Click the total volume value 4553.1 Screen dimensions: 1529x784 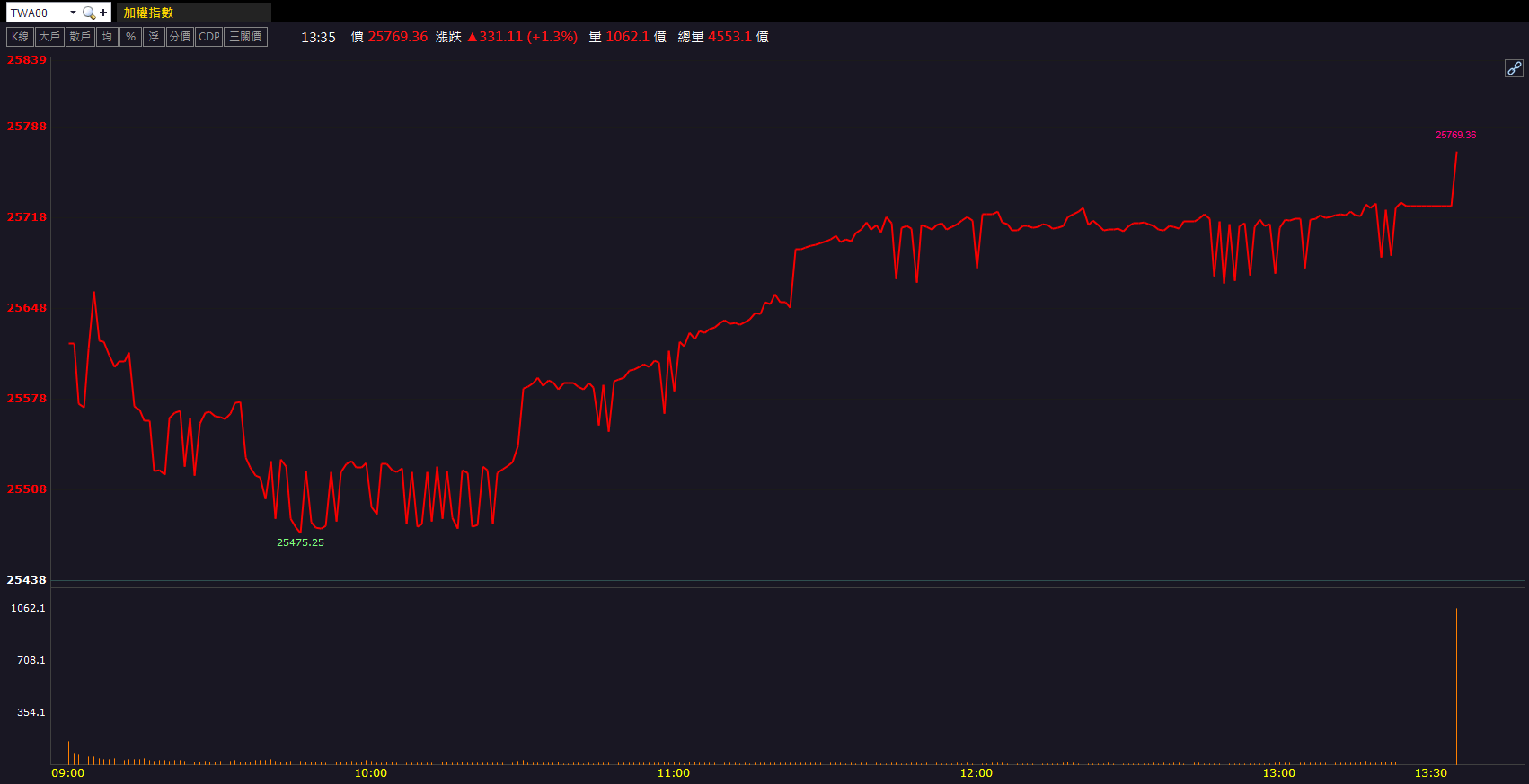[x=729, y=37]
